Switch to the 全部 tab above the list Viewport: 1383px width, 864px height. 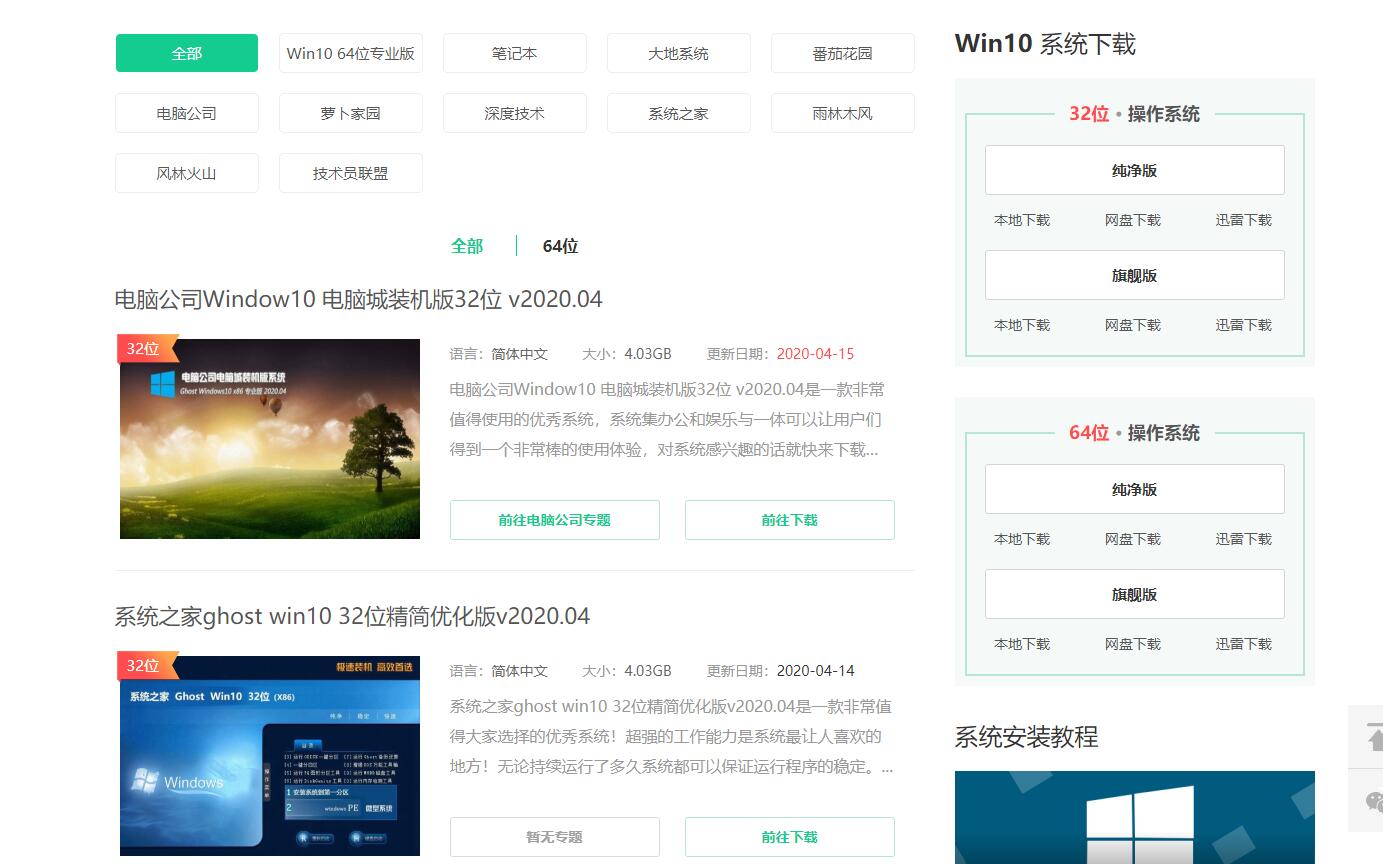[467, 245]
